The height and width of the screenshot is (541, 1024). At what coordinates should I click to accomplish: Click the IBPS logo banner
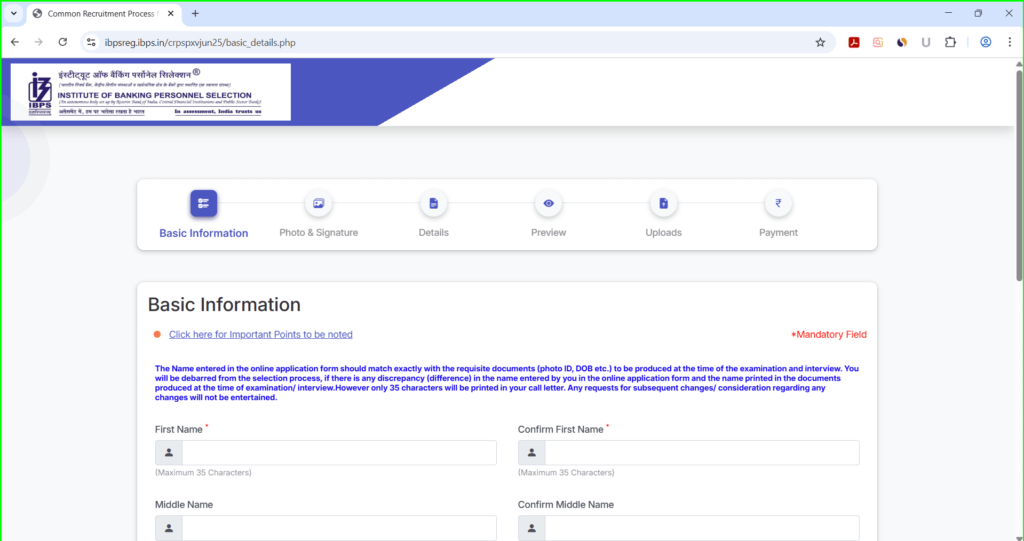click(x=151, y=92)
